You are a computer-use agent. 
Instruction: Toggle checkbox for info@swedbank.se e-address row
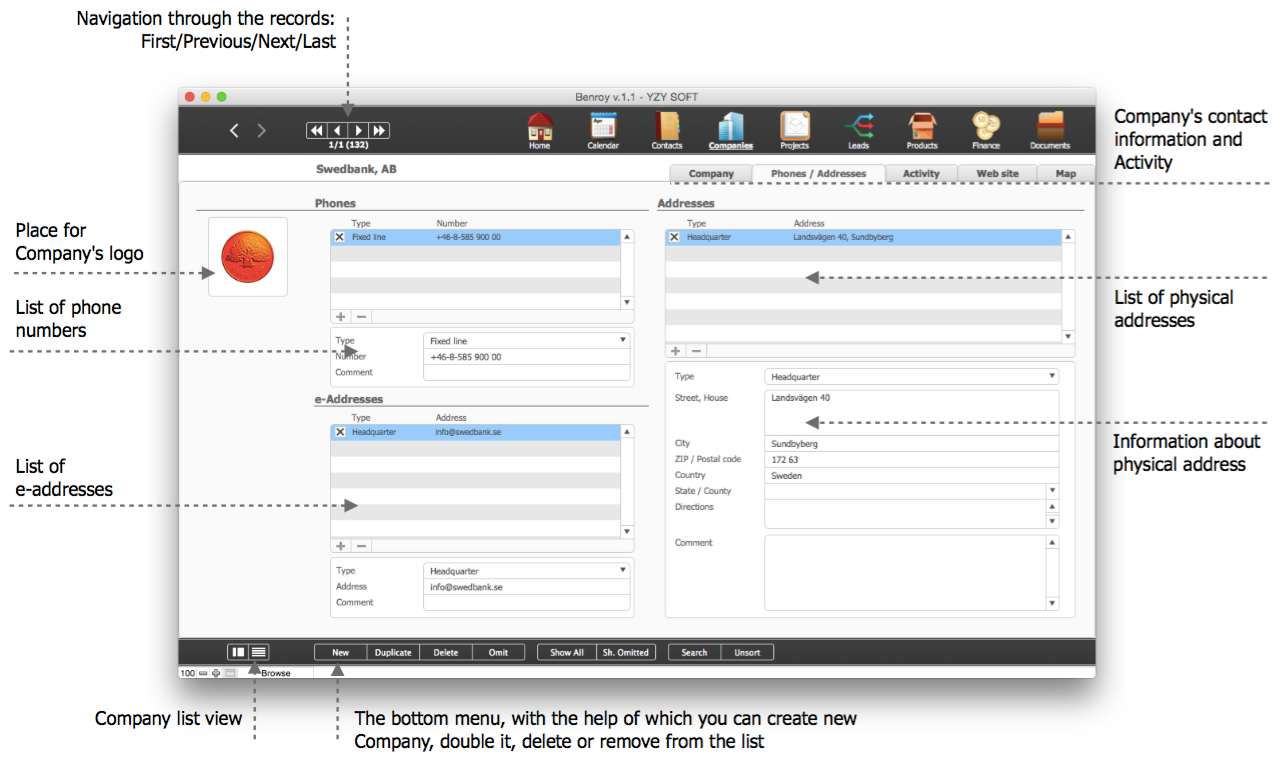click(x=340, y=432)
